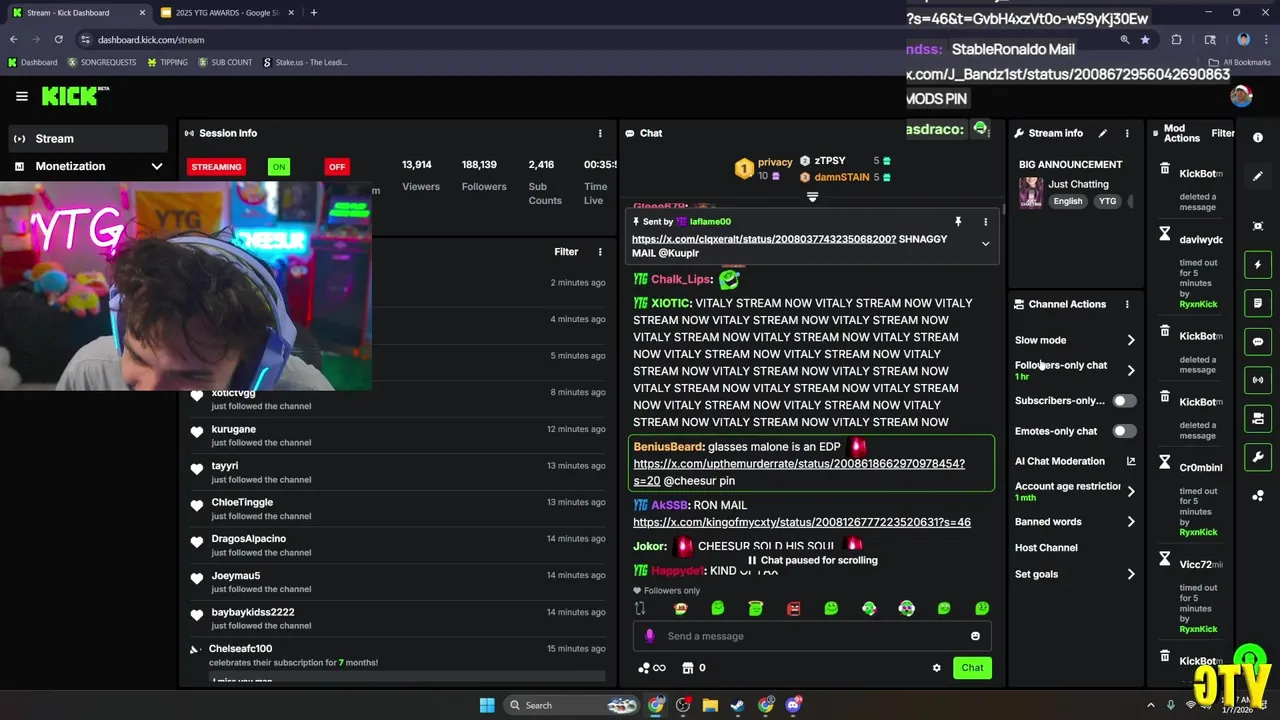Click the red OFF stream indicator
The width and height of the screenshot is (1280, 720).
(x=337, y=167)
